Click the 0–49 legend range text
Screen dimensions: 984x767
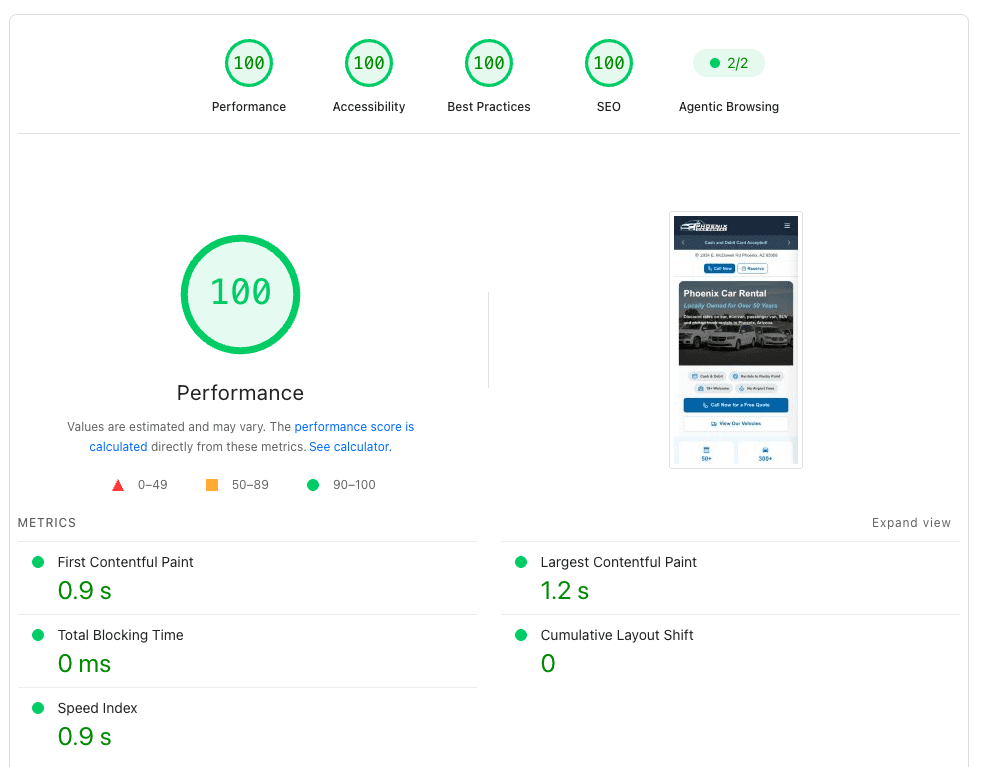(152, 485)
